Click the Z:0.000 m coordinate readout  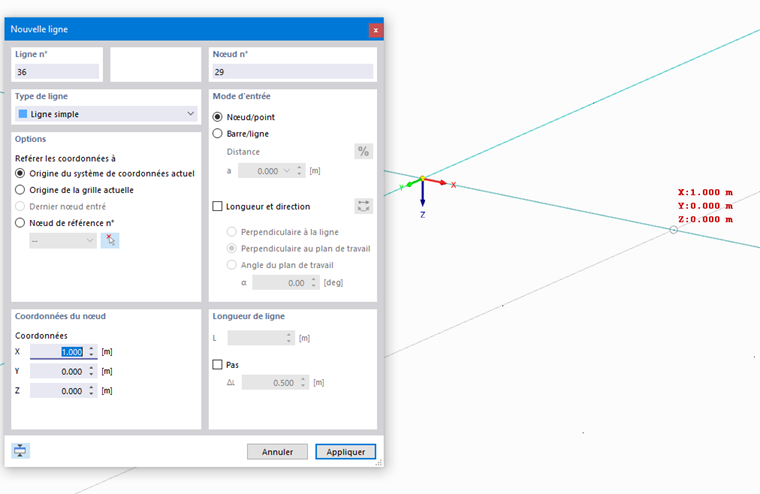(x=705, y=220)
